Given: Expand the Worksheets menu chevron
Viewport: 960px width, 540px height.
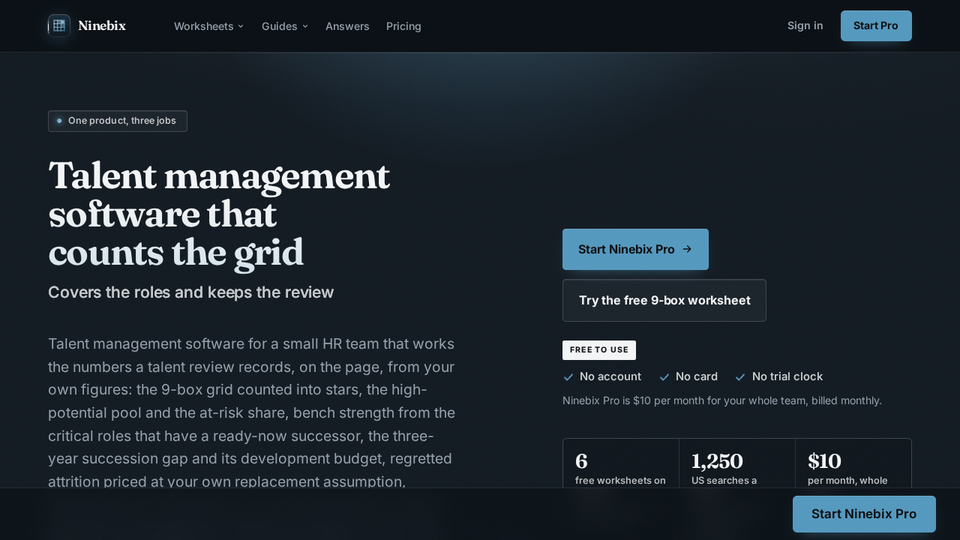Looking at the screenshot, I should 241,26.
